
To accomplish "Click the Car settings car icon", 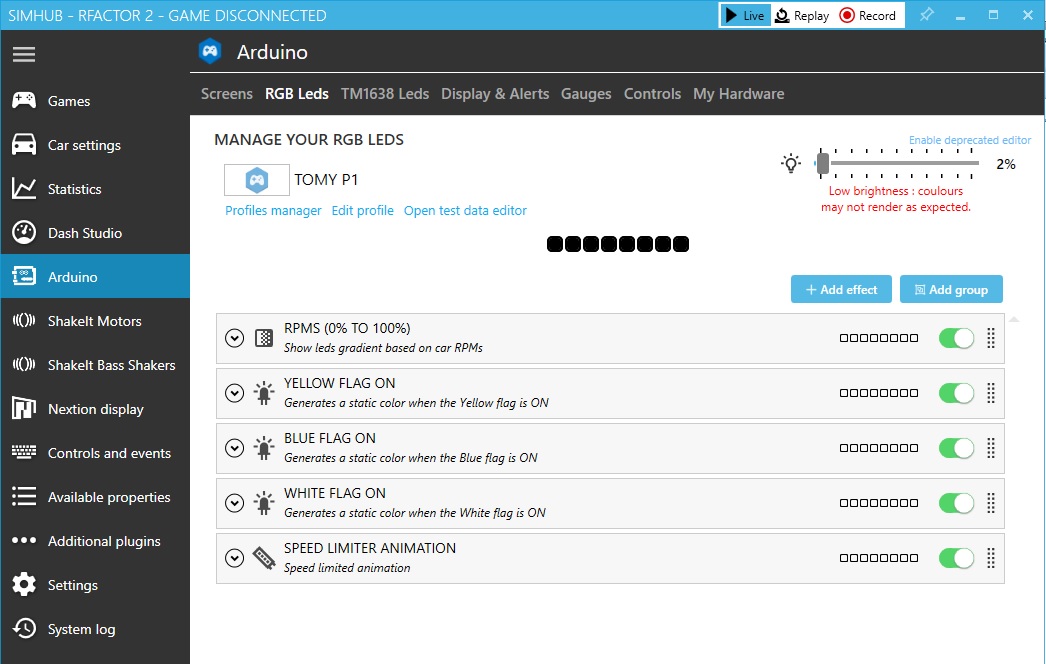I will point(24,145).
